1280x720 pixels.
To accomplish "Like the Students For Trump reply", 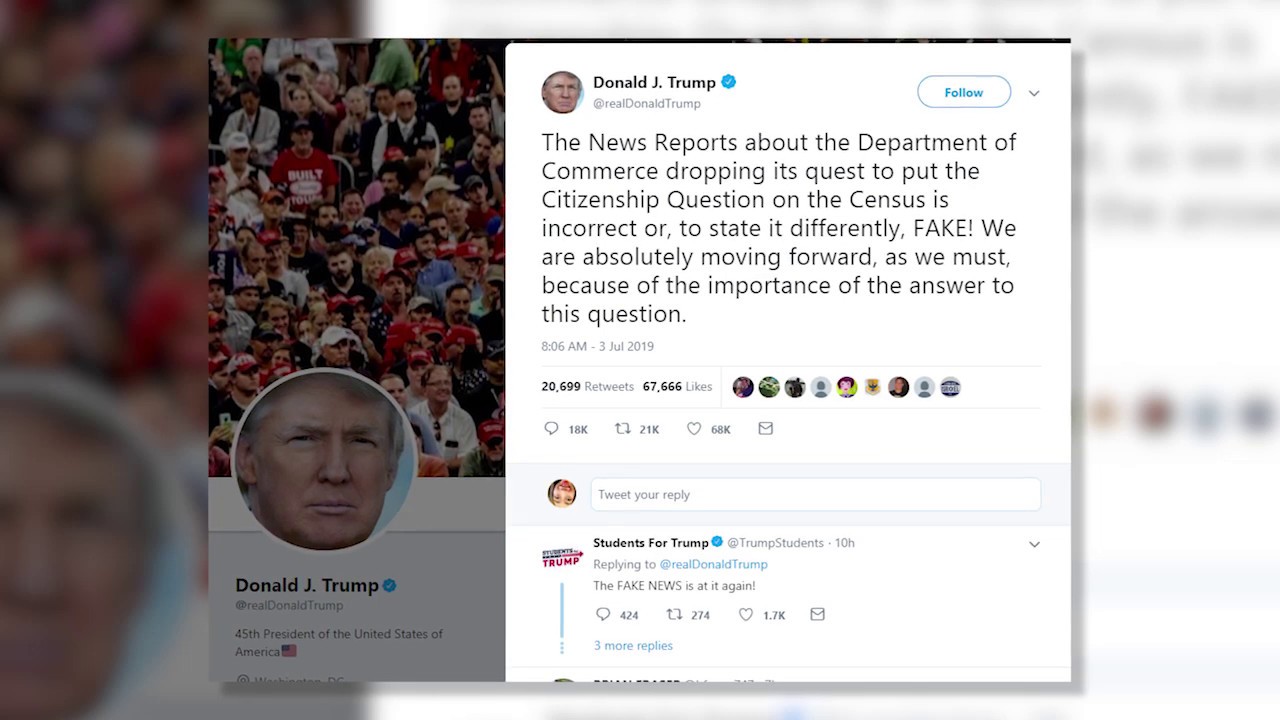I will point(746,614).
